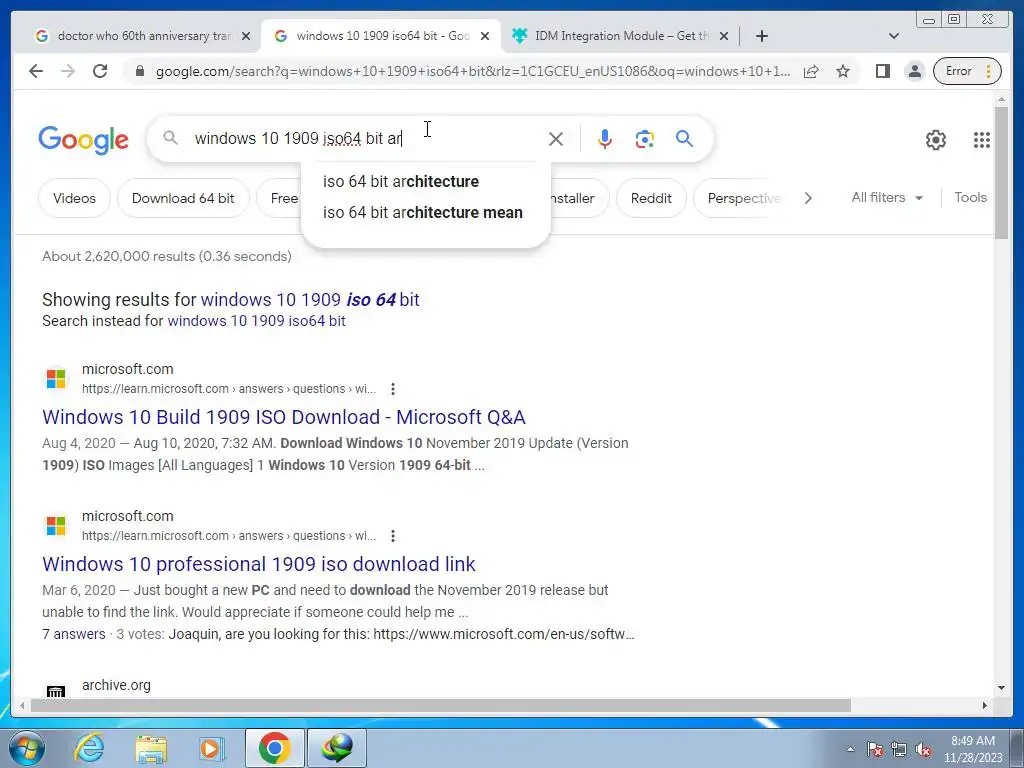Open network status tray icon
This screenshot has height=768, width=1024.
[899, 749]
